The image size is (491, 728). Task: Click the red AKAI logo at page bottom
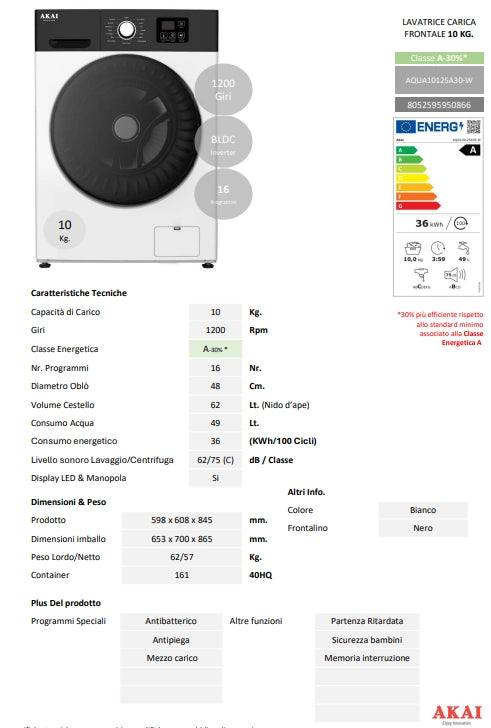(458, 714)
